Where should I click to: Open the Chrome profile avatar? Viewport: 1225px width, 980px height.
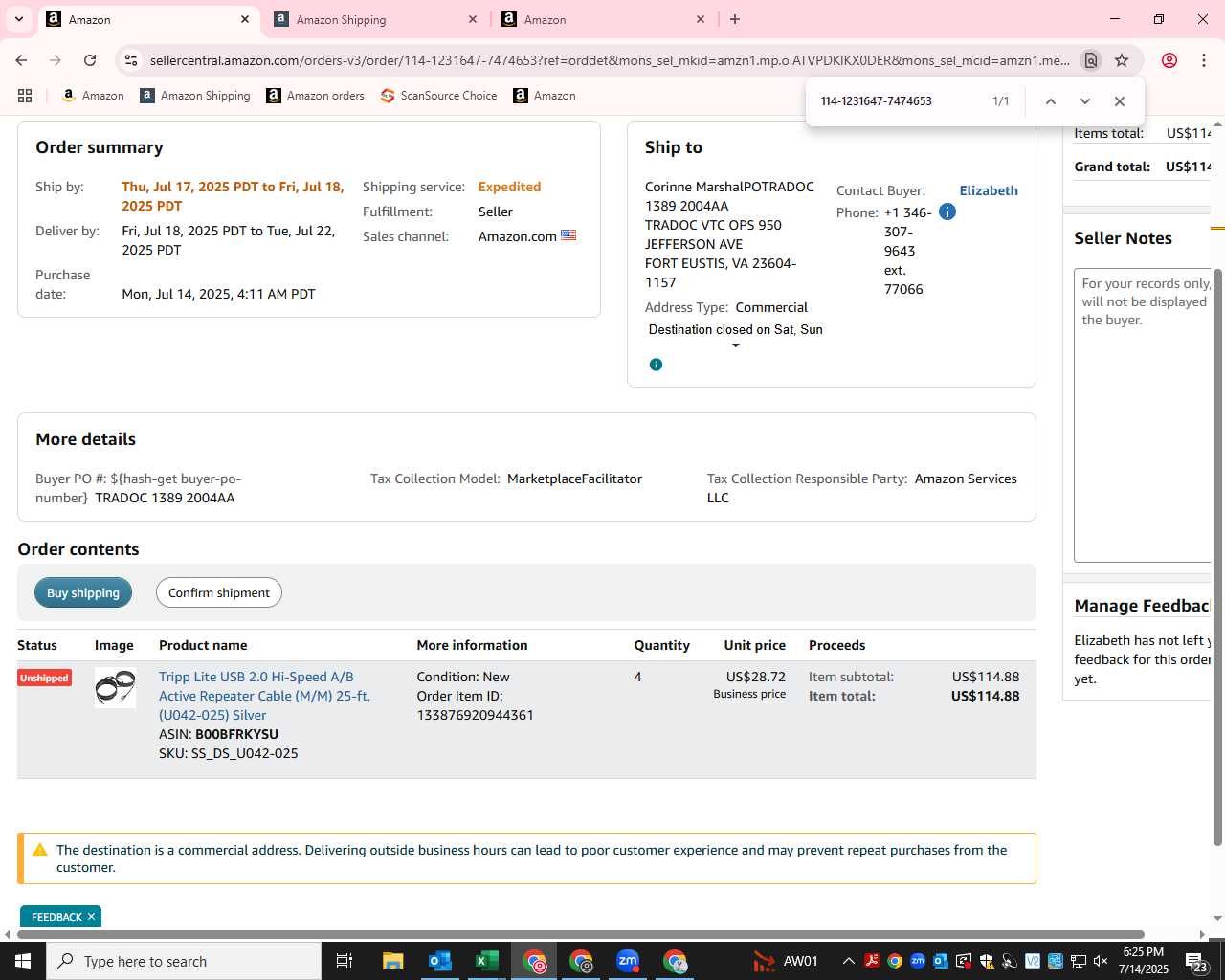click(x=1169, y=60)
